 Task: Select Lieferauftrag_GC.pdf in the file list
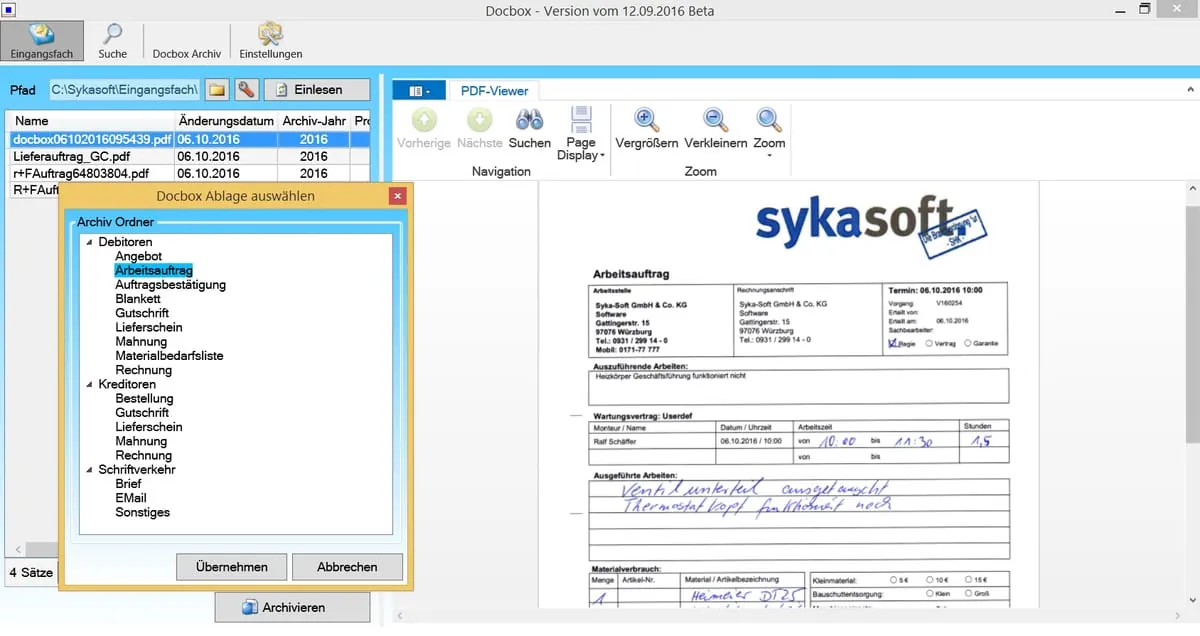click(72, 157)
